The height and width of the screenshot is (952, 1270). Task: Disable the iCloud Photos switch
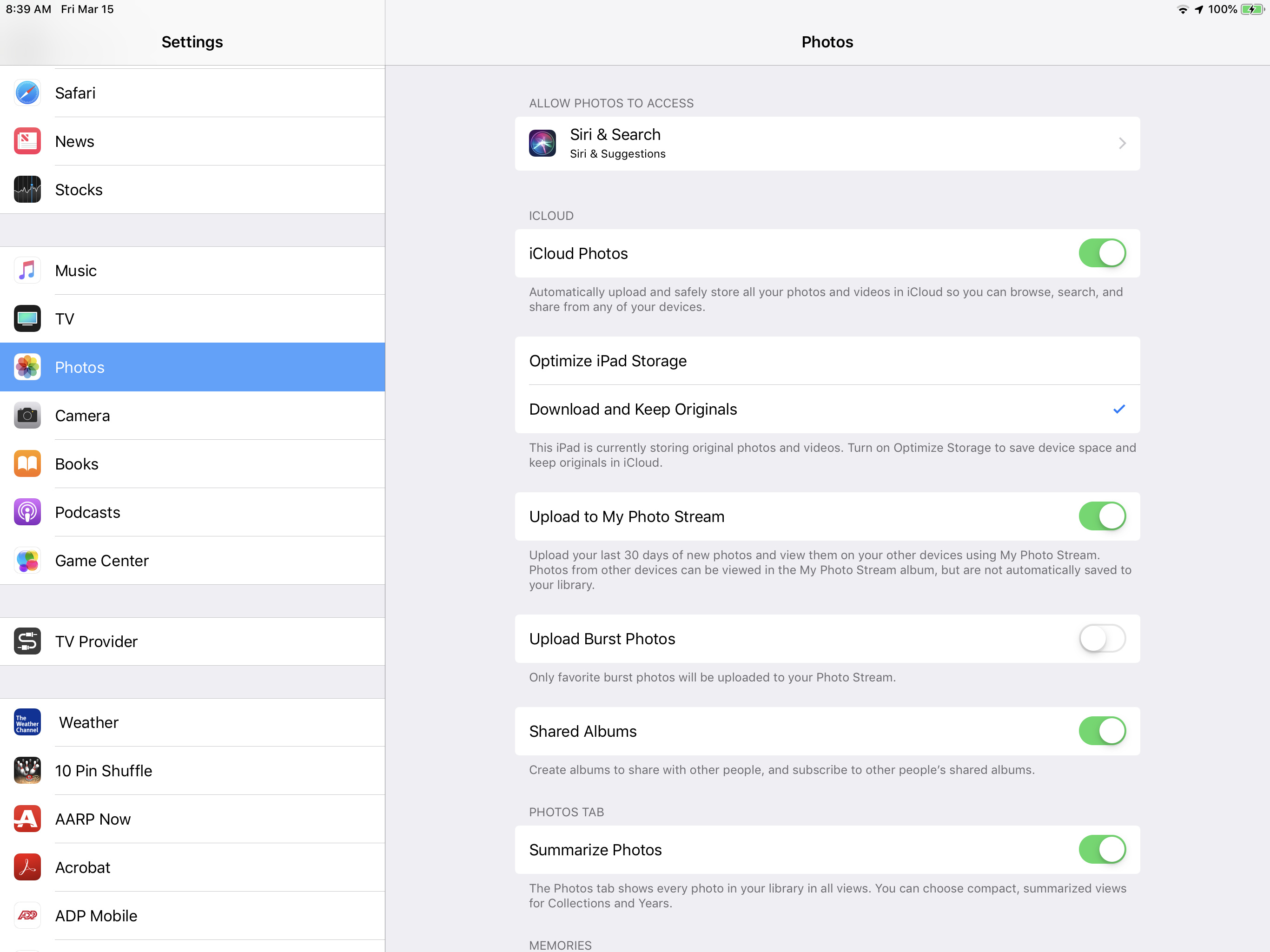coord(1101,253)
